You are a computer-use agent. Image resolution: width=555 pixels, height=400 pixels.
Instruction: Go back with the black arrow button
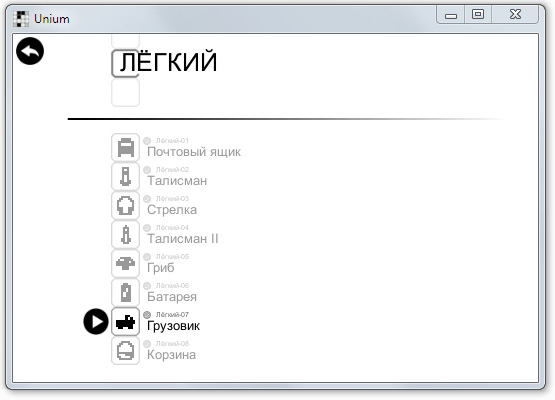(x=30, y=51)
